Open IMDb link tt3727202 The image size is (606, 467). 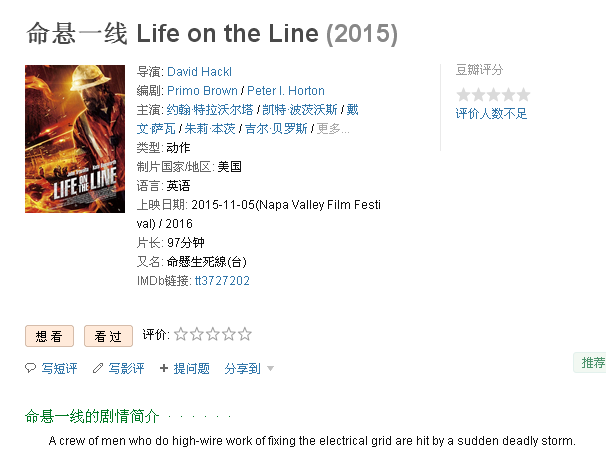coord(222,281)
